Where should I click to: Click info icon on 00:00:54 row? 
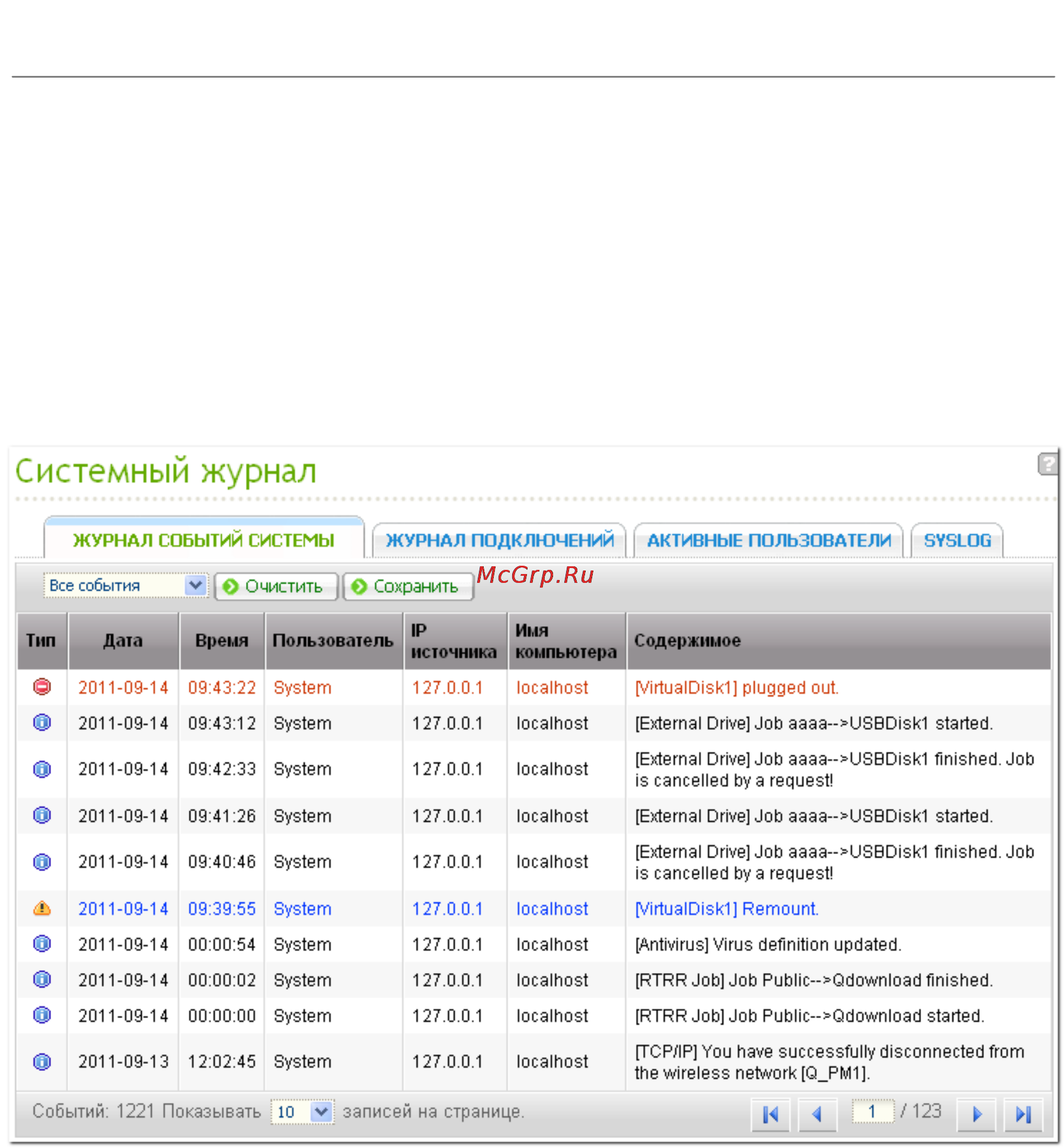(x=42, y=943)
